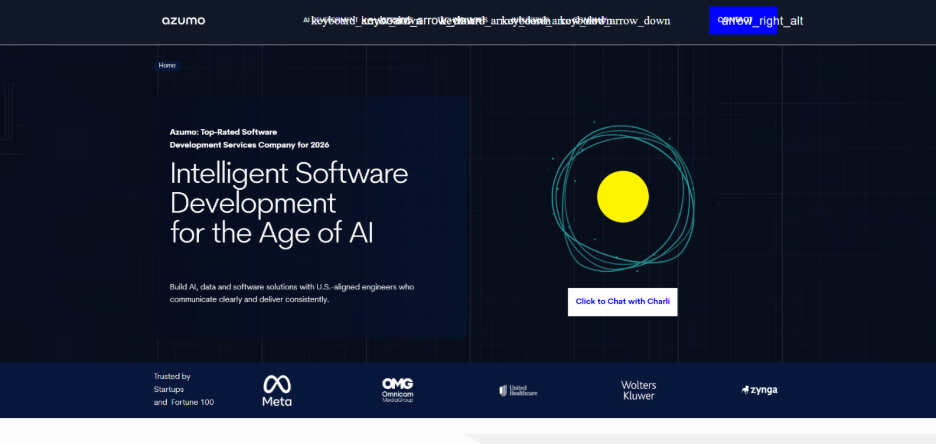
Task: Click the azumo logo in header
Action: coord(183,21)
